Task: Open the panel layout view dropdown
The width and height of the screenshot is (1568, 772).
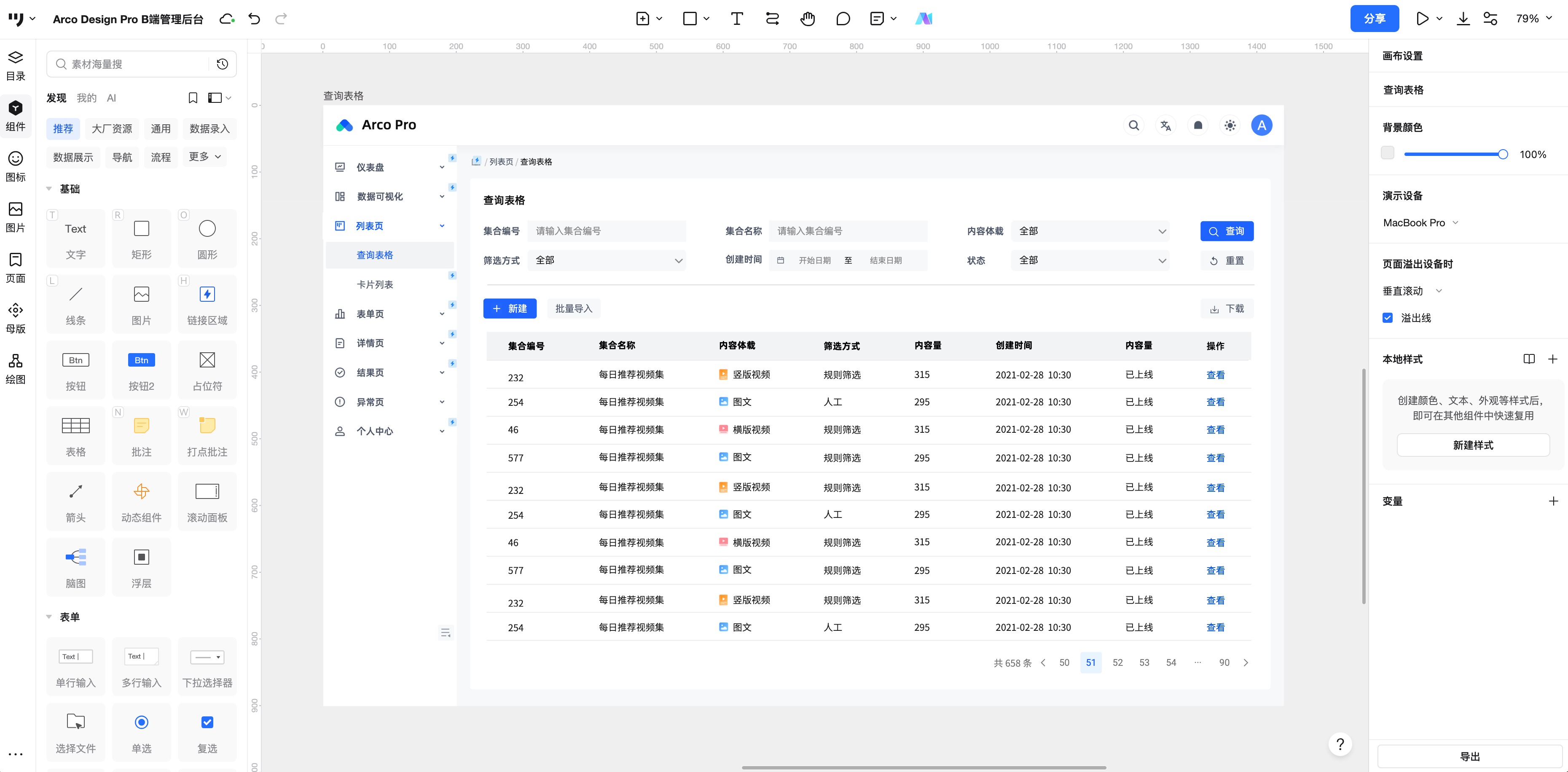Action: [x=219, y=98]
